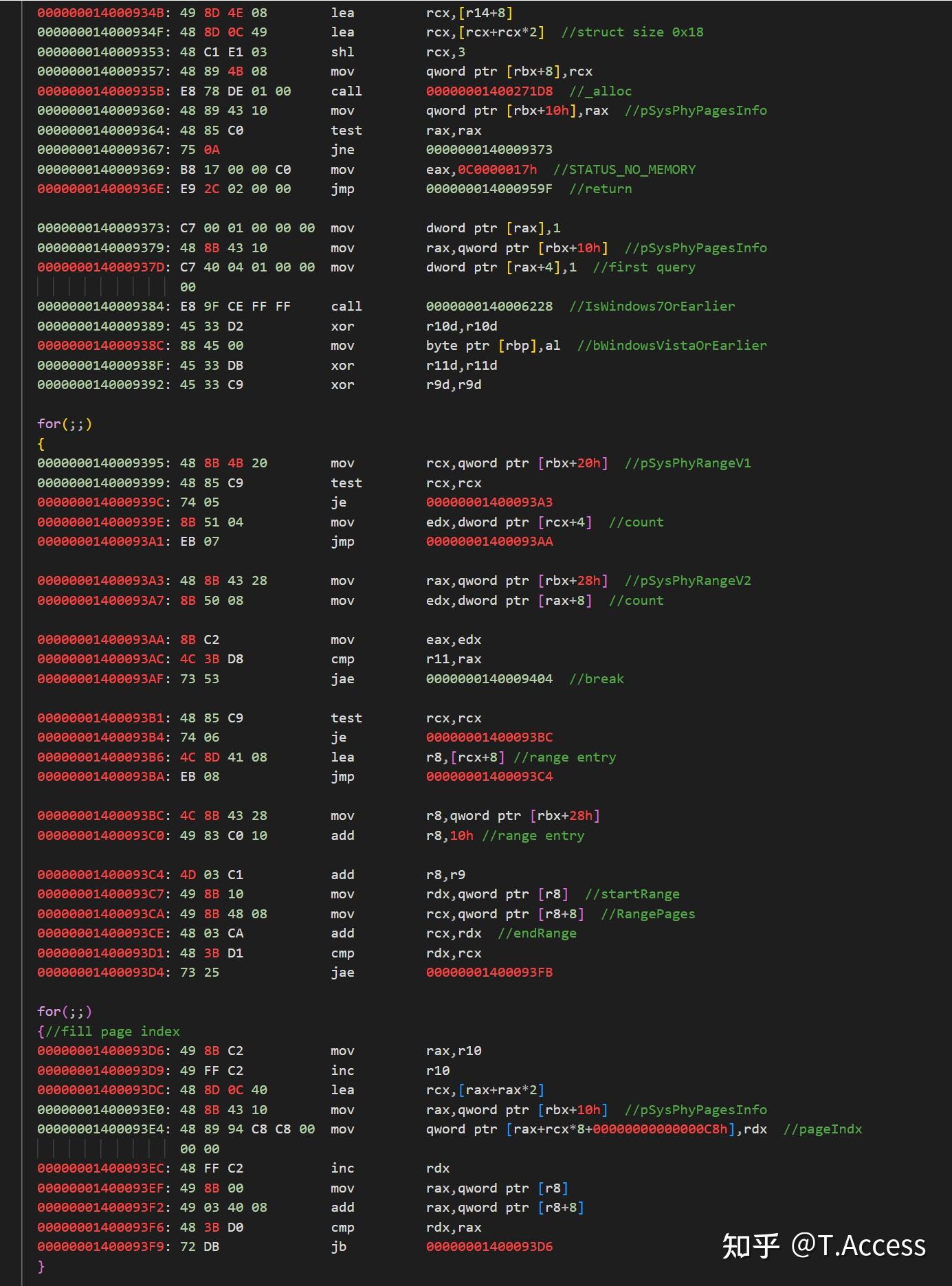The height and width of the screenshot is (1286, 952).
Task: Select the //pageIndx comment
Action: [822, 1129]
